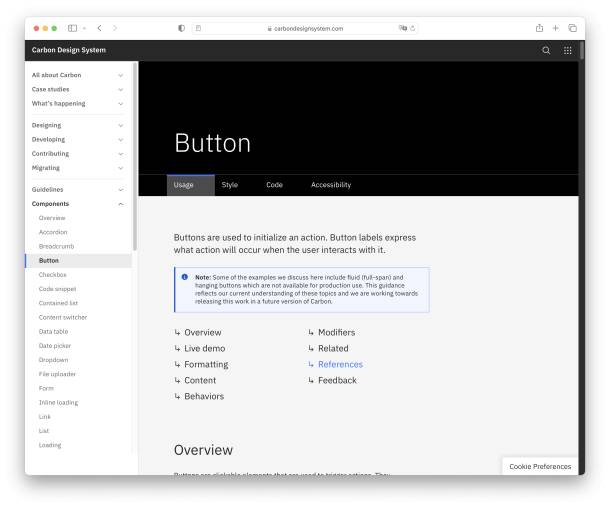This screenshot has width=610, height=508.
Task: Switch to the Style tab
Action: point(230,185)
